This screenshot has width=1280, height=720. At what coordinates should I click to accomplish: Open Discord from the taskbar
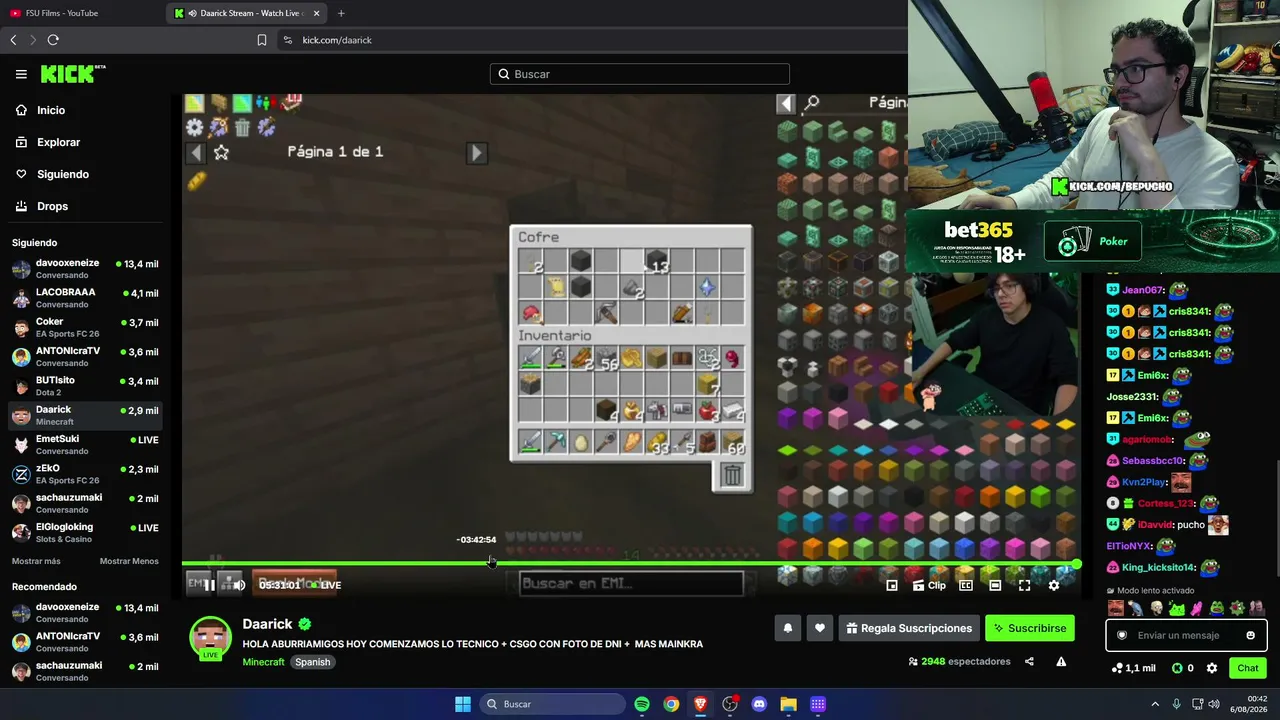(759, 704)
